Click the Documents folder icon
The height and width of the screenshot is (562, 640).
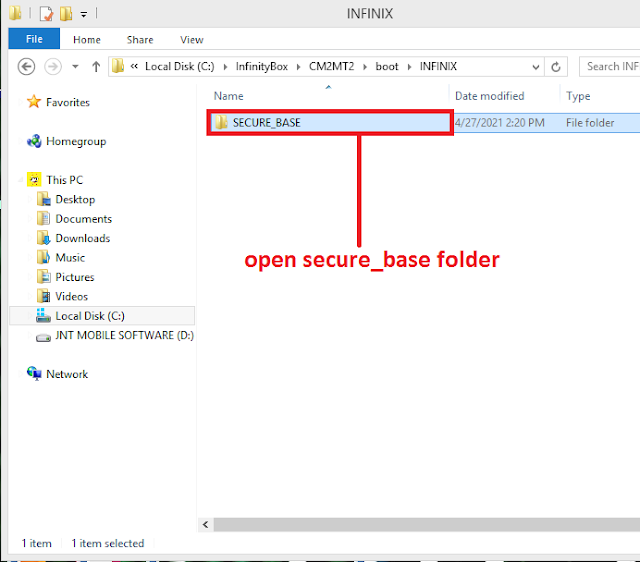(43, 219)
